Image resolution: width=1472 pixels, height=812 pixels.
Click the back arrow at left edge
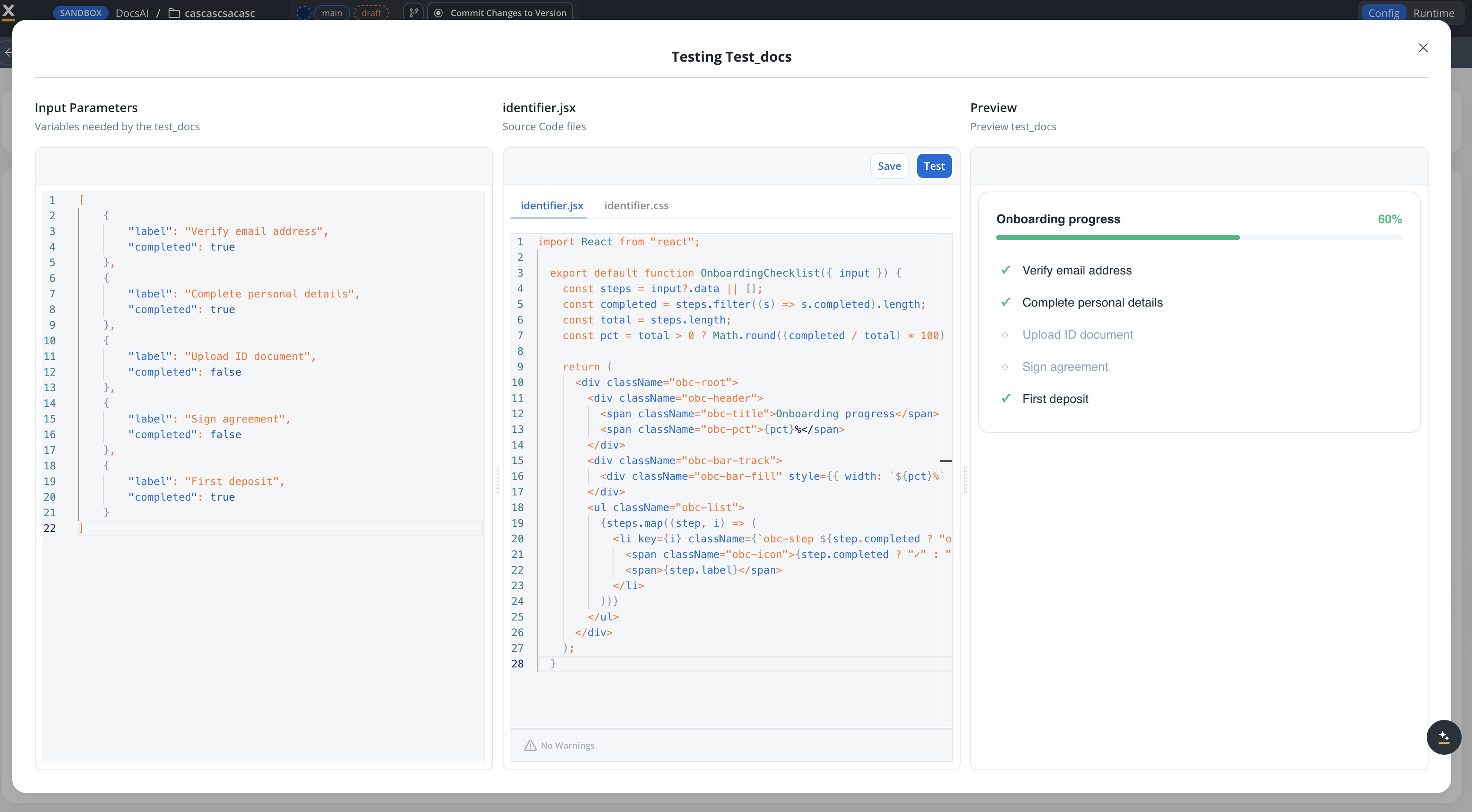tap(8, 53)
